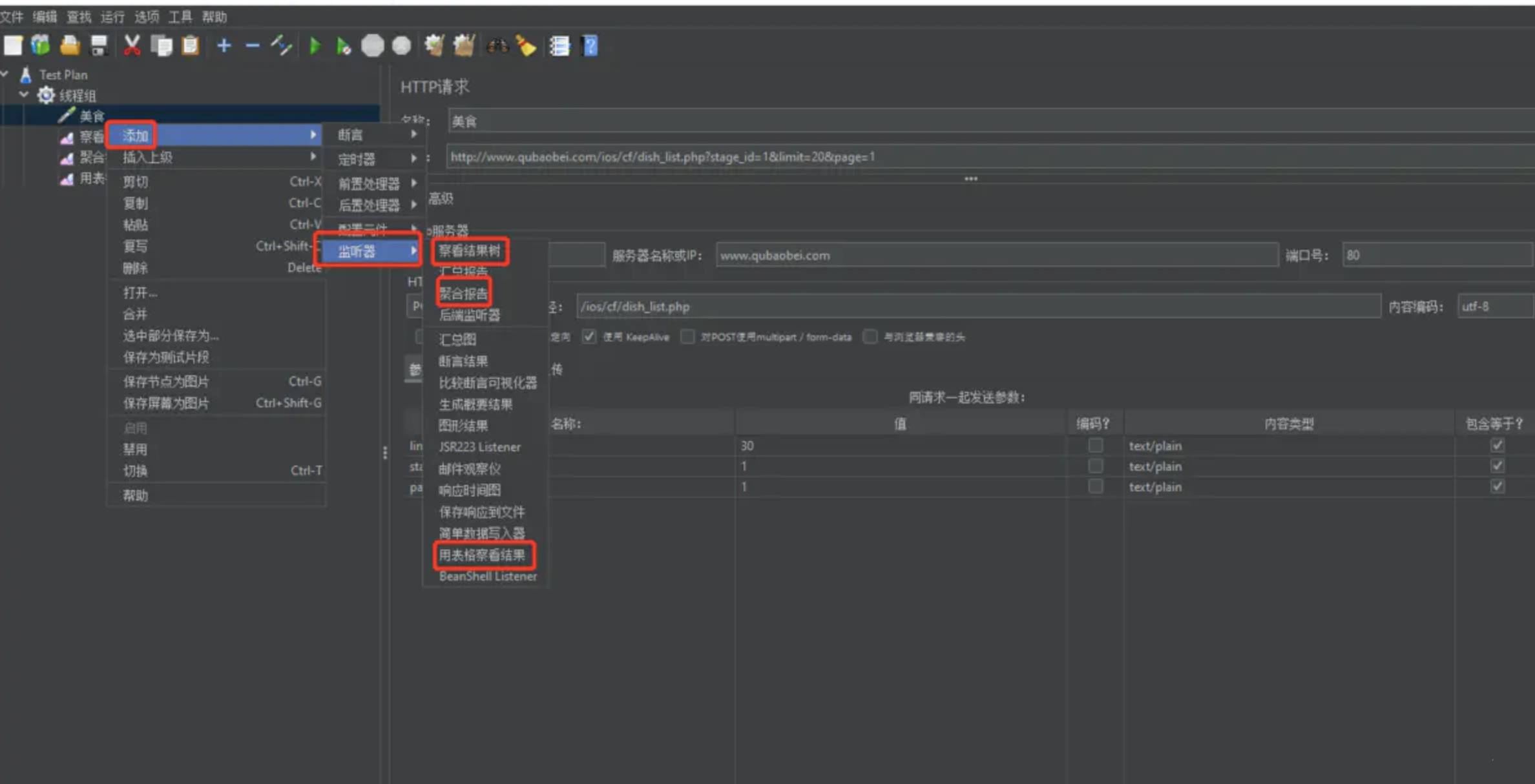1535x784 pixels.
Task: Click the broom Reset Search icon
Action: pyautogui.click(x=527, y=46)
